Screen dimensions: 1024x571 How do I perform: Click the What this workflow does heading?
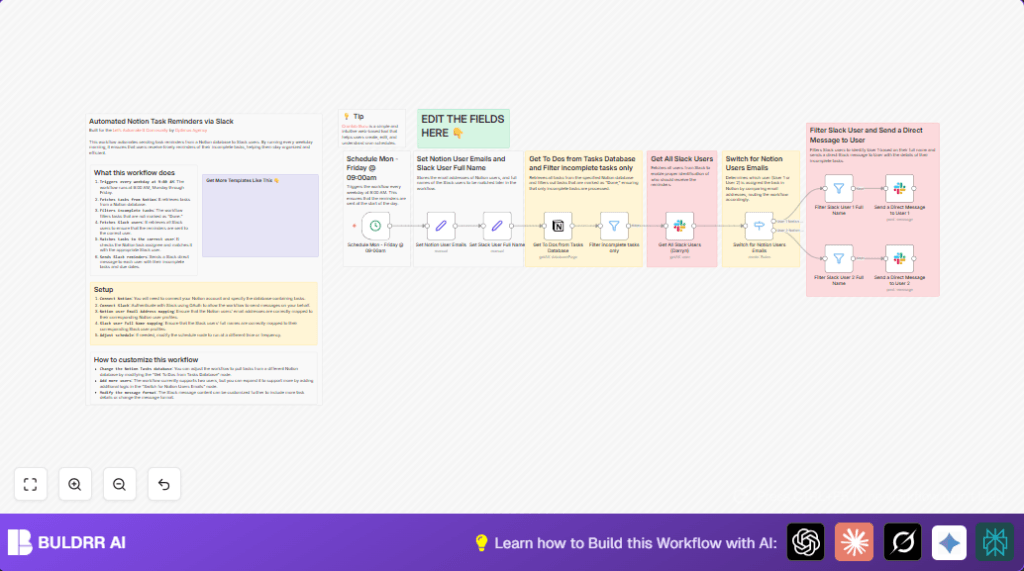coord(134,173)
